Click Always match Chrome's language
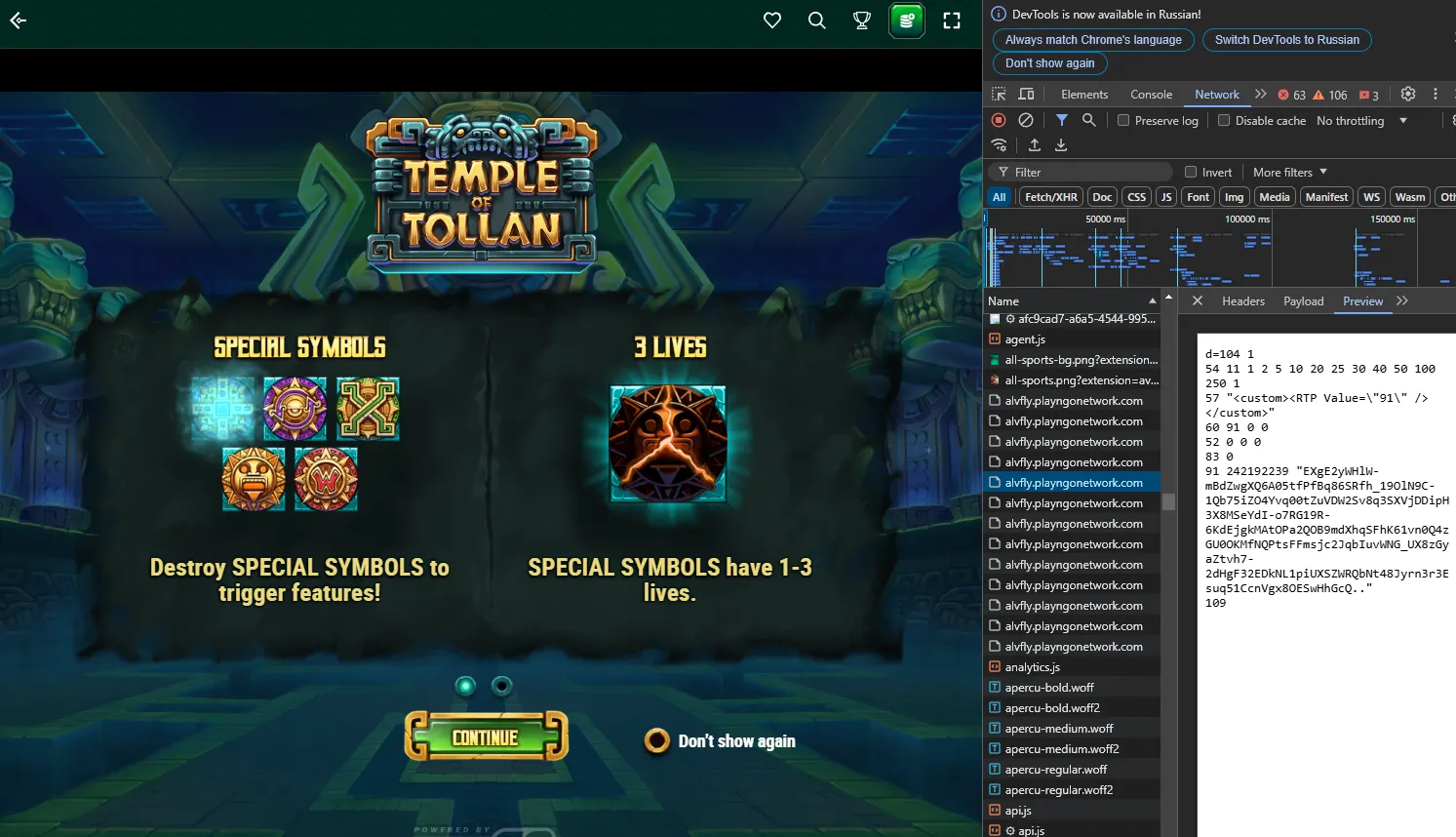This screenshot has height=837, width=1456. click(x=1093, y=40)
